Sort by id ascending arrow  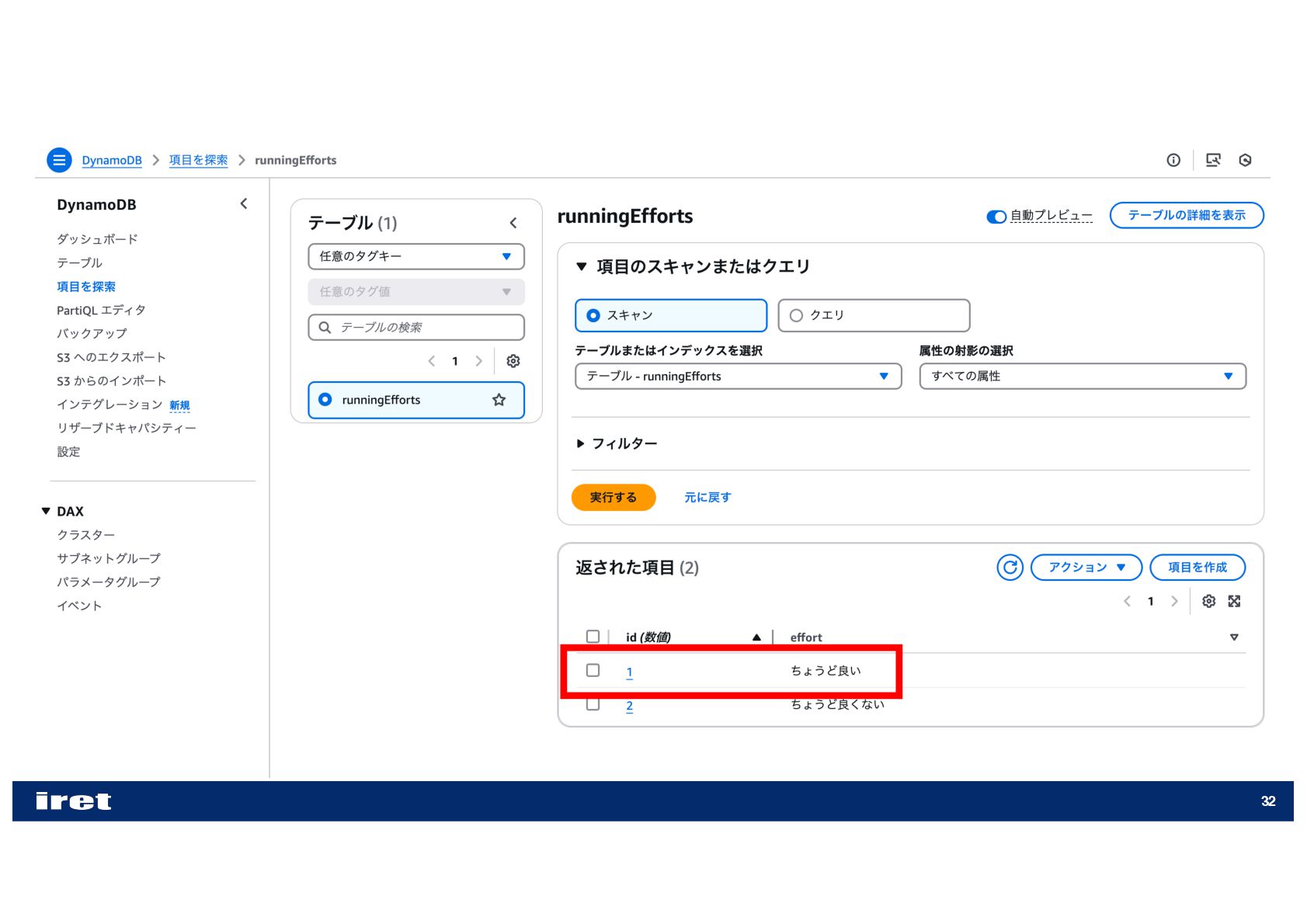pos(756,637)
